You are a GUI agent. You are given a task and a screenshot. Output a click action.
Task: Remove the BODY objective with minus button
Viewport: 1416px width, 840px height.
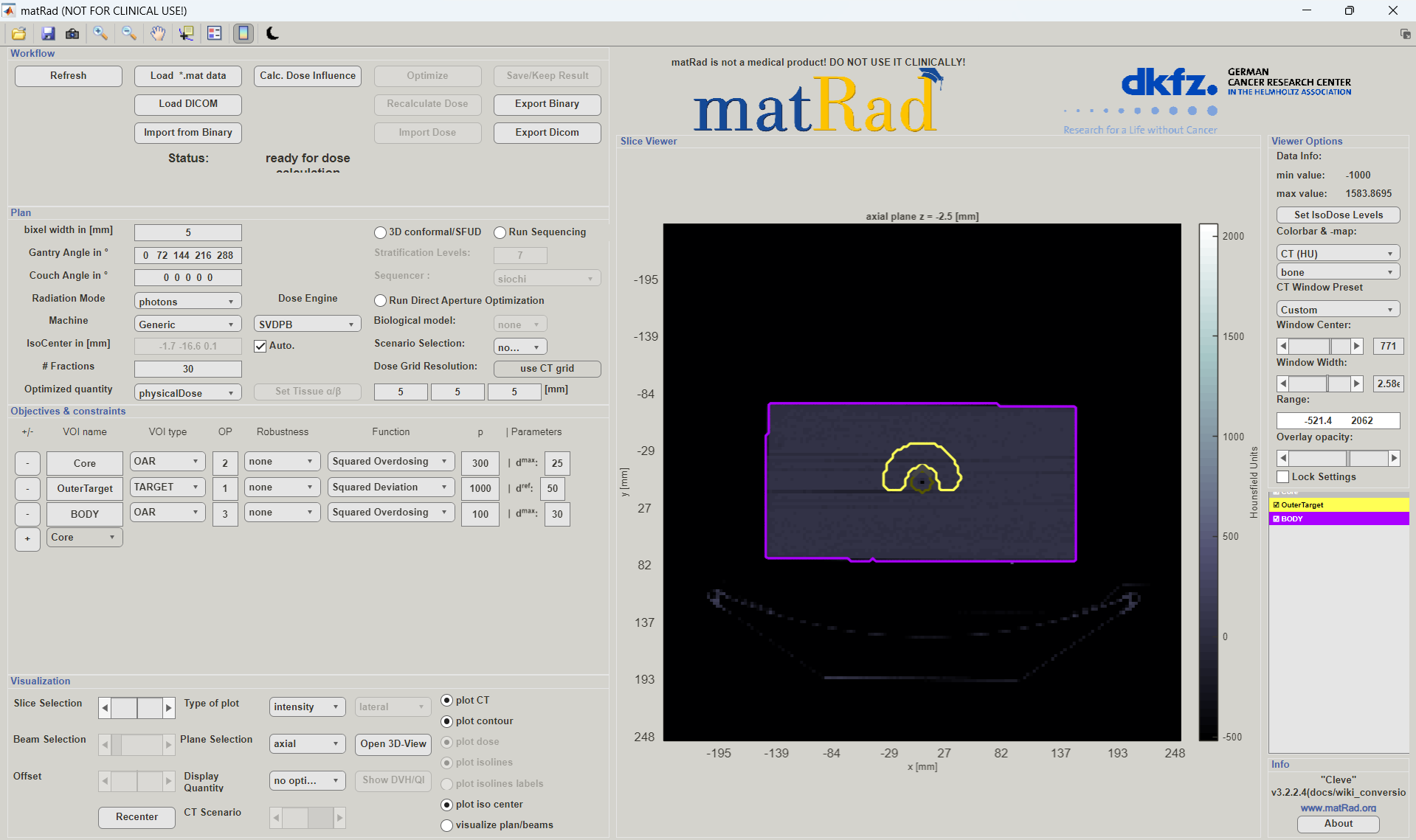[28, 514]
